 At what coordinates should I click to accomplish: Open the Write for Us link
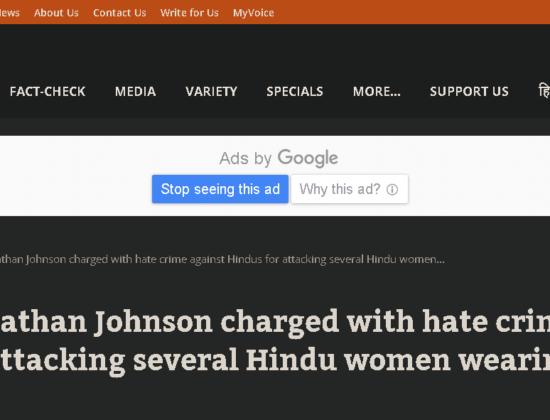coord(189,13)
